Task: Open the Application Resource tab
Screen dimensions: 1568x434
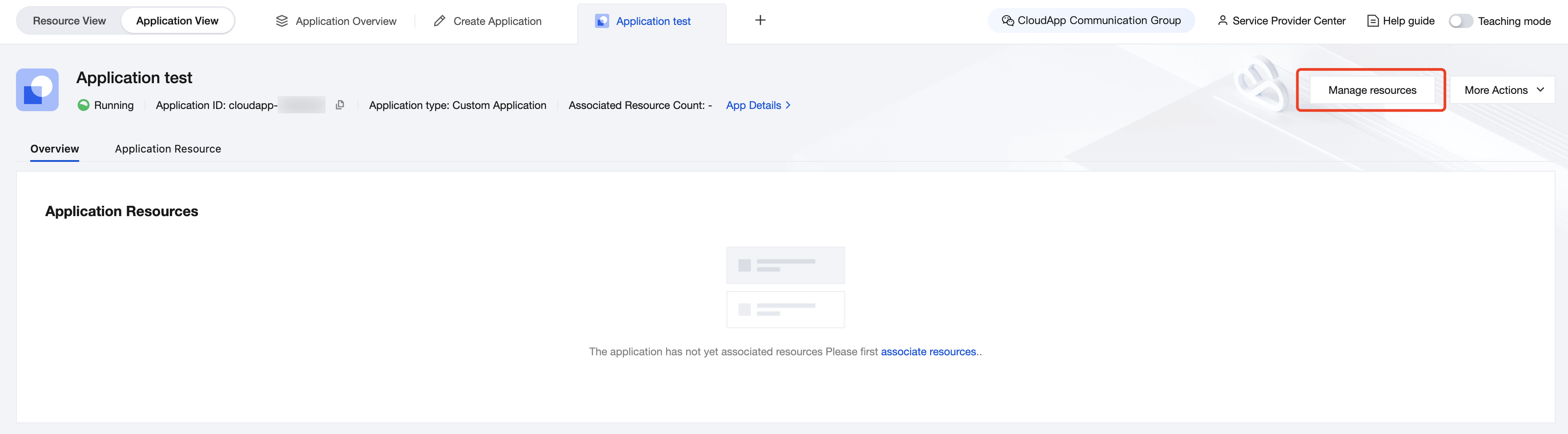Action: click(x=168, y=149)
